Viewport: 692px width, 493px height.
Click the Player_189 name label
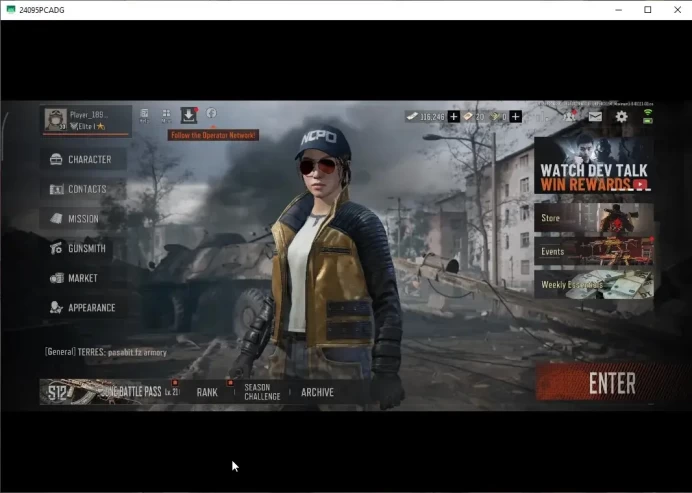point(89,115)
